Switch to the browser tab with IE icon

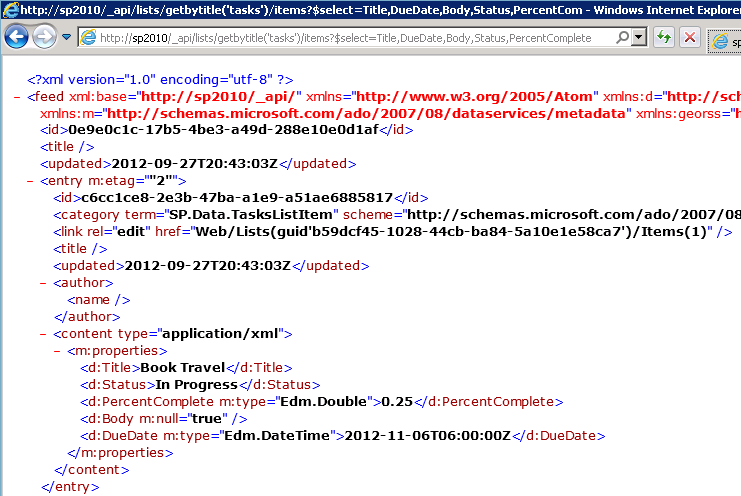pyautogui.click(x=724, y=41)
